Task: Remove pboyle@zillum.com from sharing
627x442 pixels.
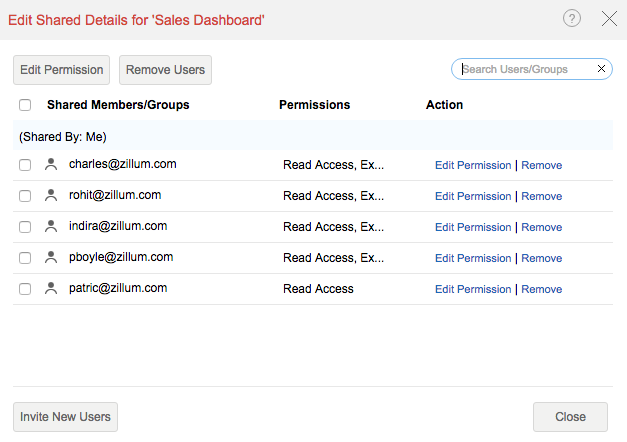Action: coord(541,258)
